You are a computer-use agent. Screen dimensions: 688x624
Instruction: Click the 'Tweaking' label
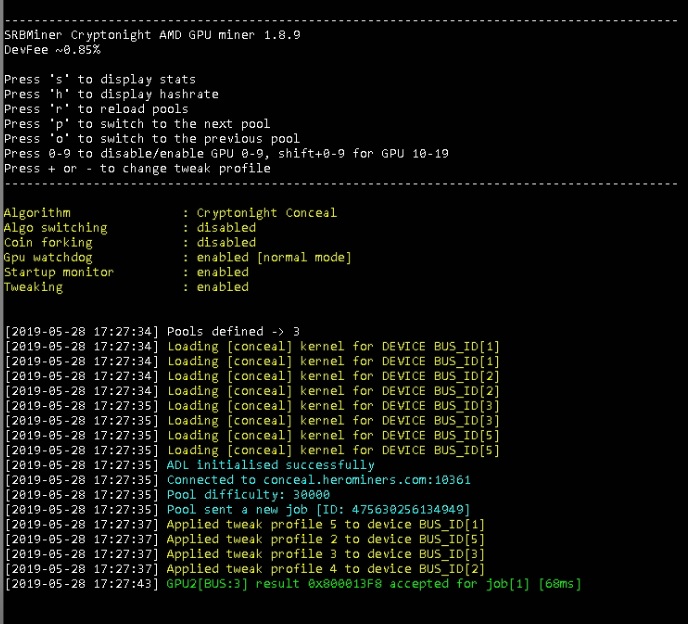[33, 288]
